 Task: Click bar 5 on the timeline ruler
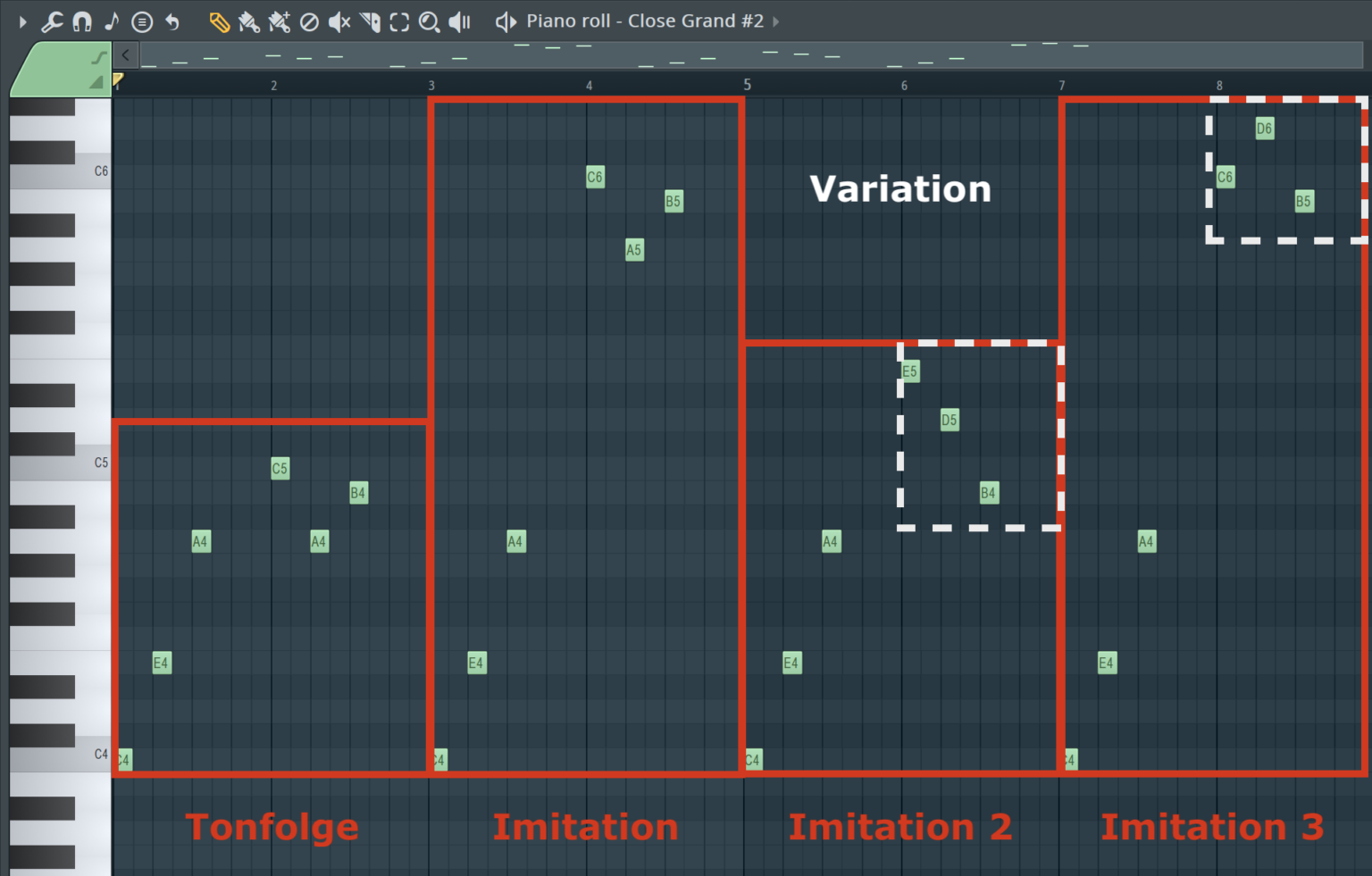(747, 85)
